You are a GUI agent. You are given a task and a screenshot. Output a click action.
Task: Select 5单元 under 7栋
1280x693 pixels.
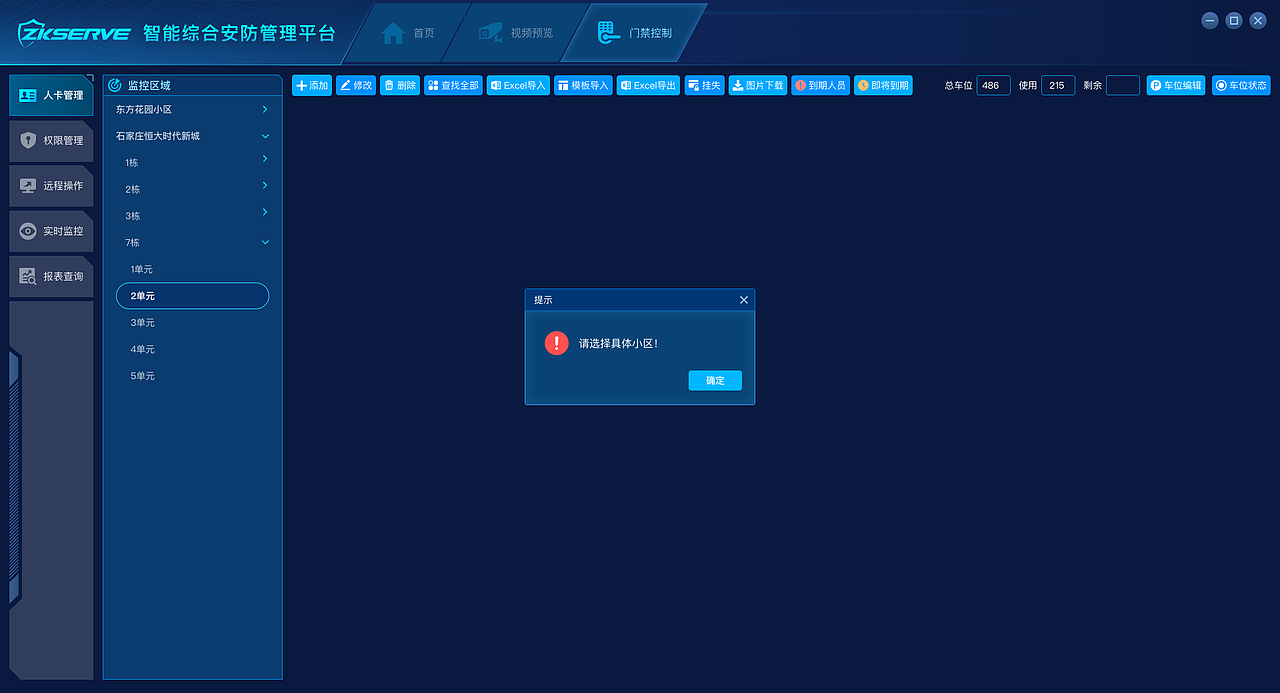(x=142, y=376)
